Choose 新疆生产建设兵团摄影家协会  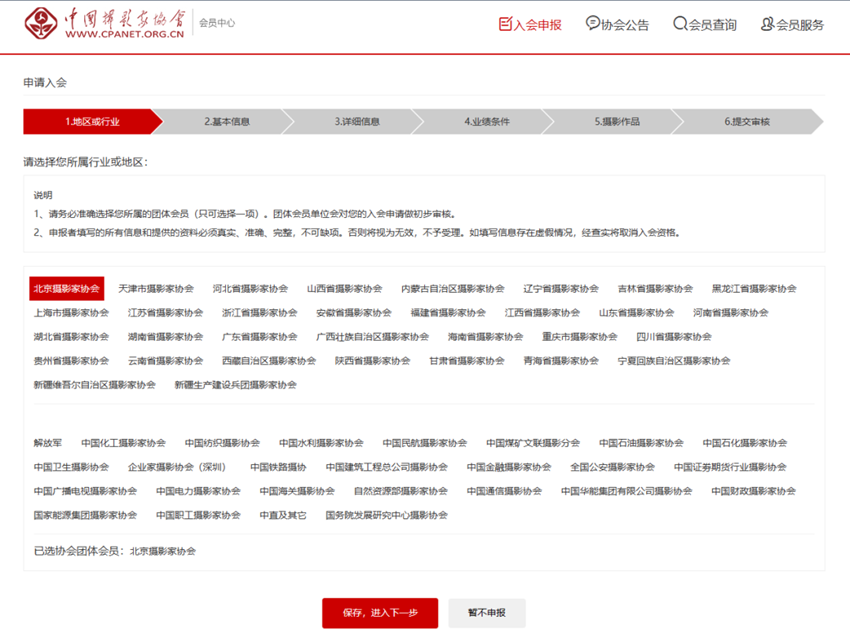click(236, 385)
